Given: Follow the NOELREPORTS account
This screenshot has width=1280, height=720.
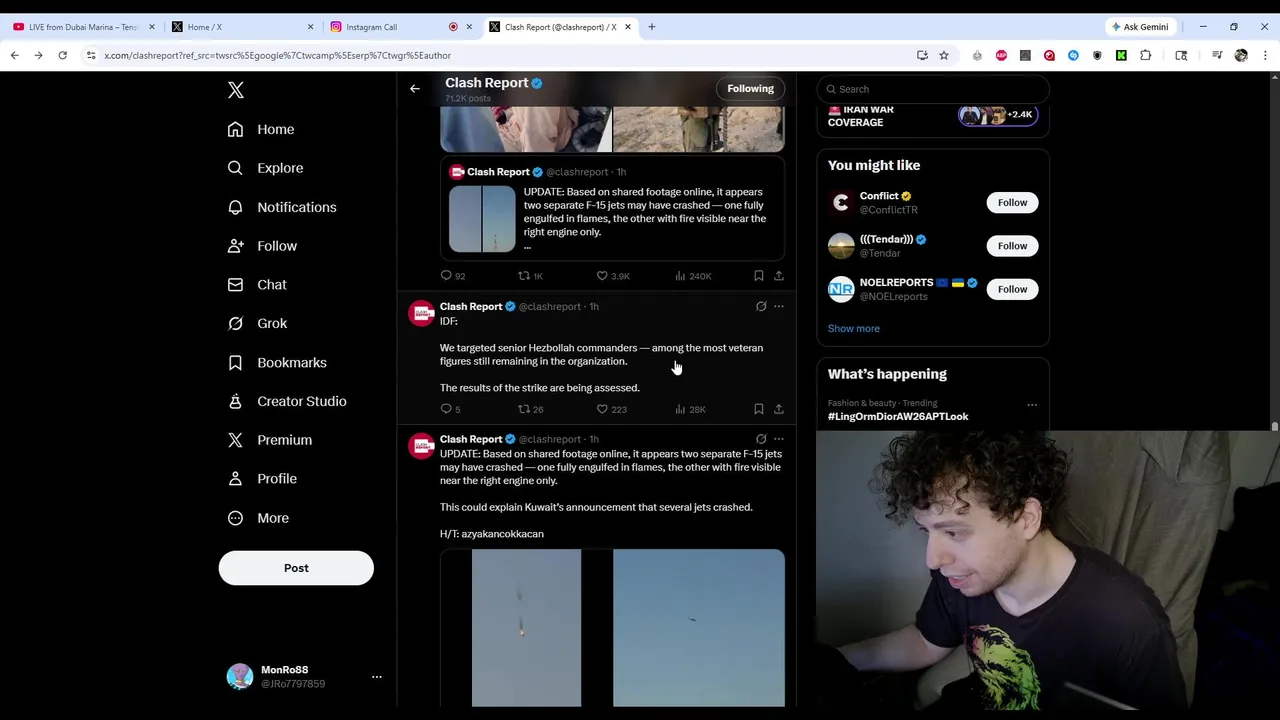Looking at the screenshot, I should (x=1012, y=289).
